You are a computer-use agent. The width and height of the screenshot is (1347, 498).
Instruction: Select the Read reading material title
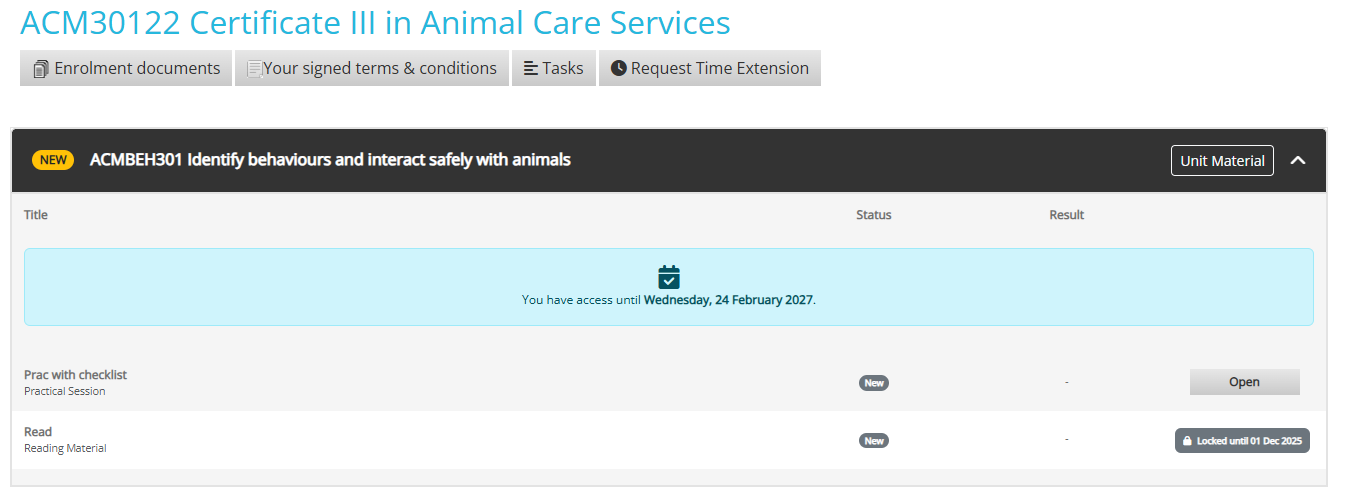click(x=38, y=432)
